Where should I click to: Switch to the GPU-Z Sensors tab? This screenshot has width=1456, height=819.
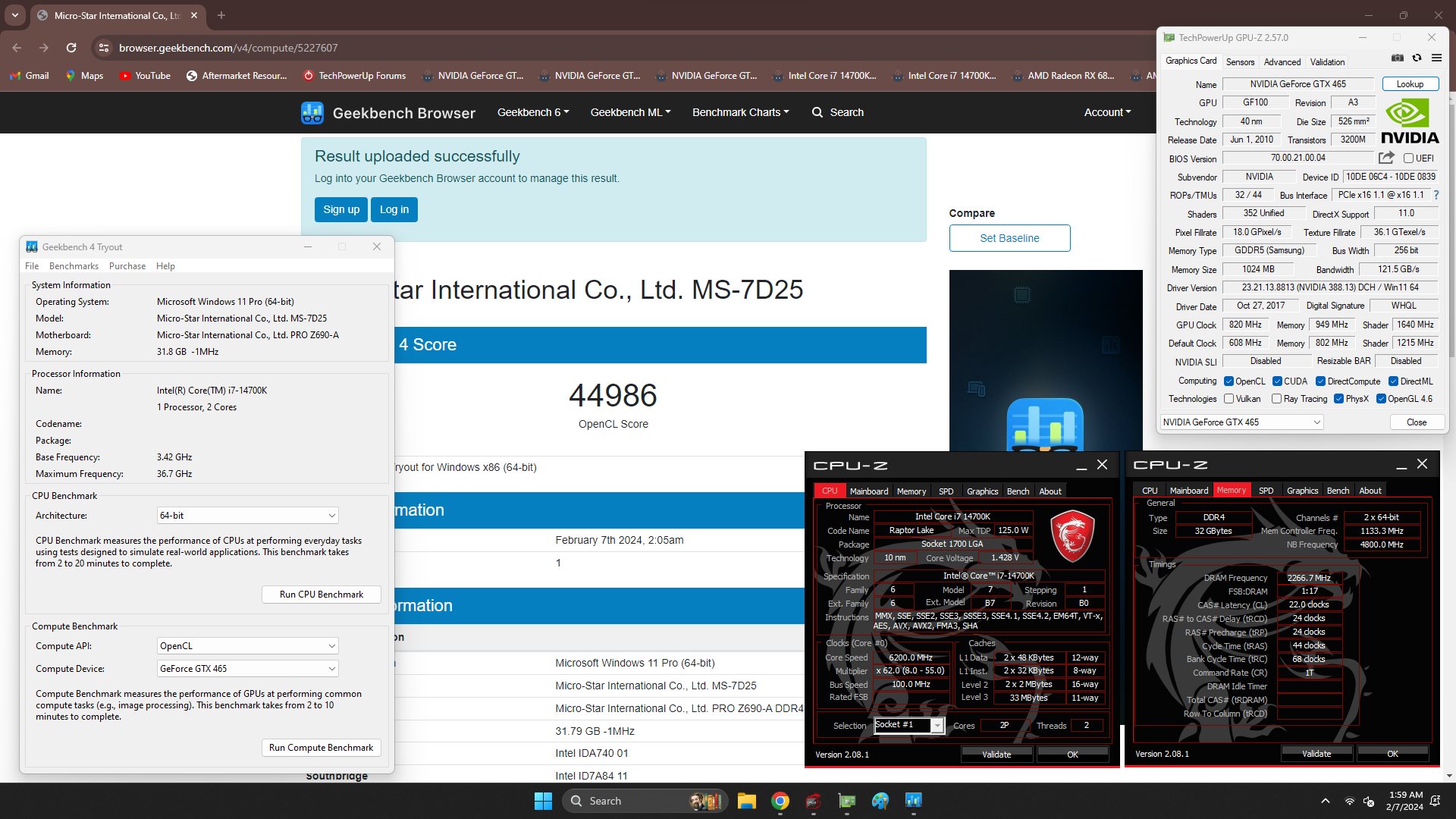(x=1240, y=62)
